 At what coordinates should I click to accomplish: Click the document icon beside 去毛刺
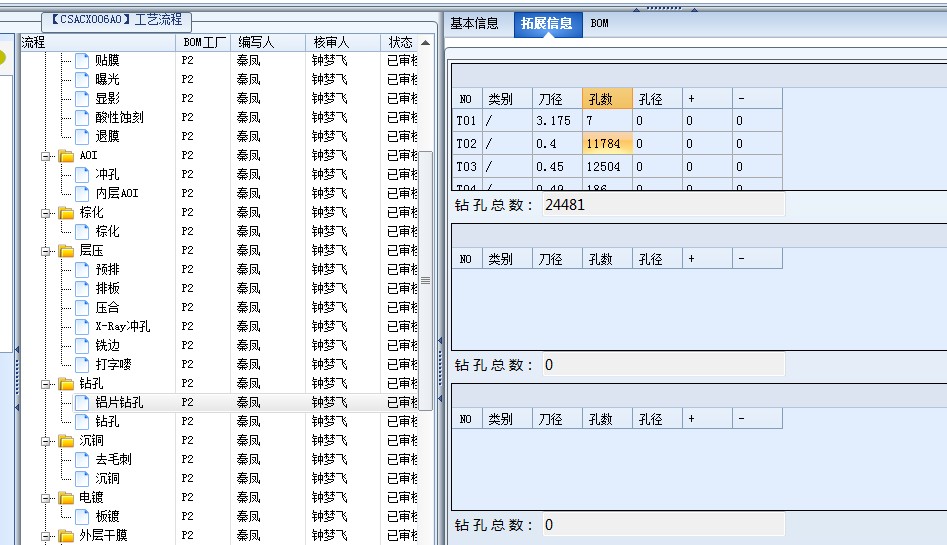click(x=82, y=460)
